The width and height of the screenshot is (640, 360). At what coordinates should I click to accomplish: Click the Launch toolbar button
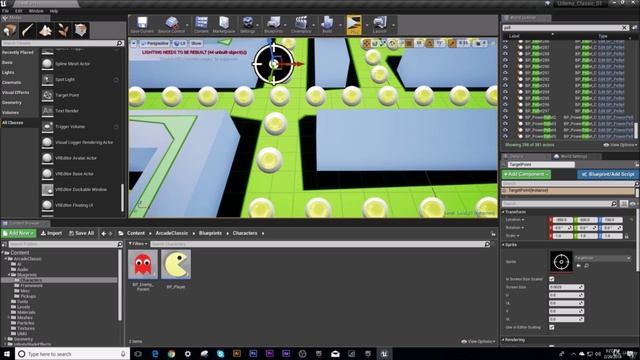click(x=380, y=25)
